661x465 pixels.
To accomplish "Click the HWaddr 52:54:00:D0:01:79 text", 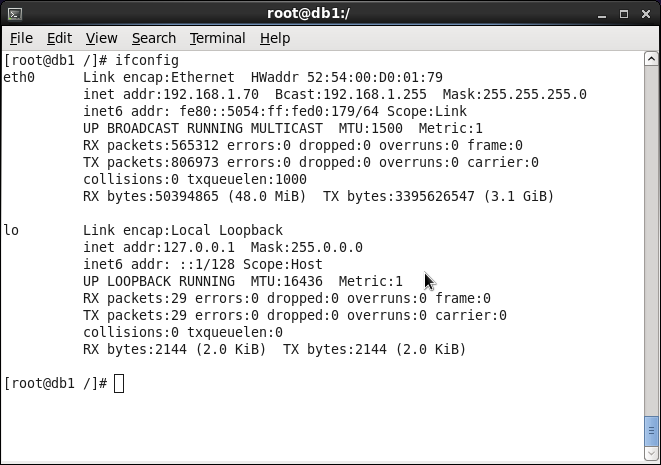I will point(347,78).
